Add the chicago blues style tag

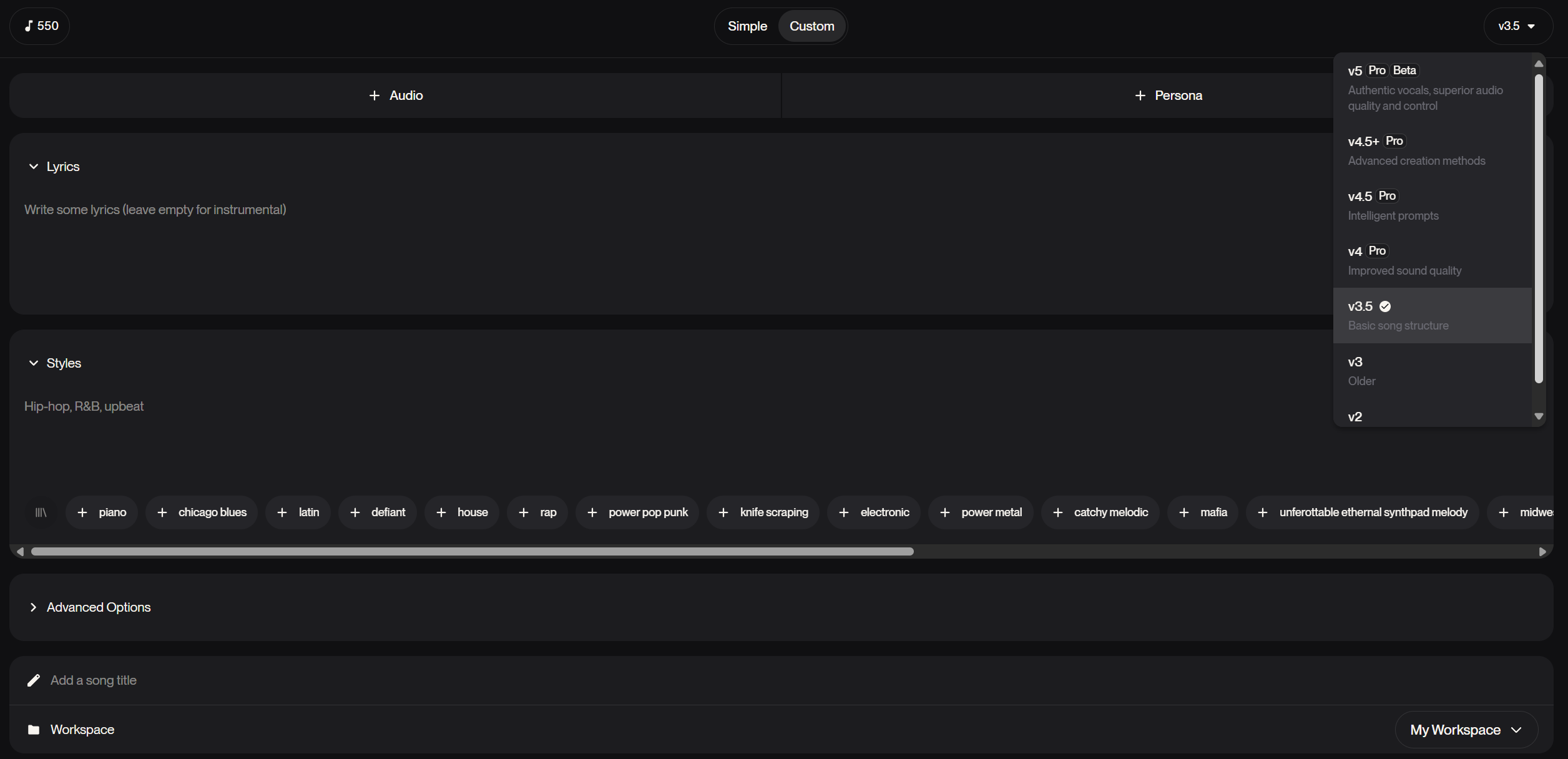tap(202, 512)
